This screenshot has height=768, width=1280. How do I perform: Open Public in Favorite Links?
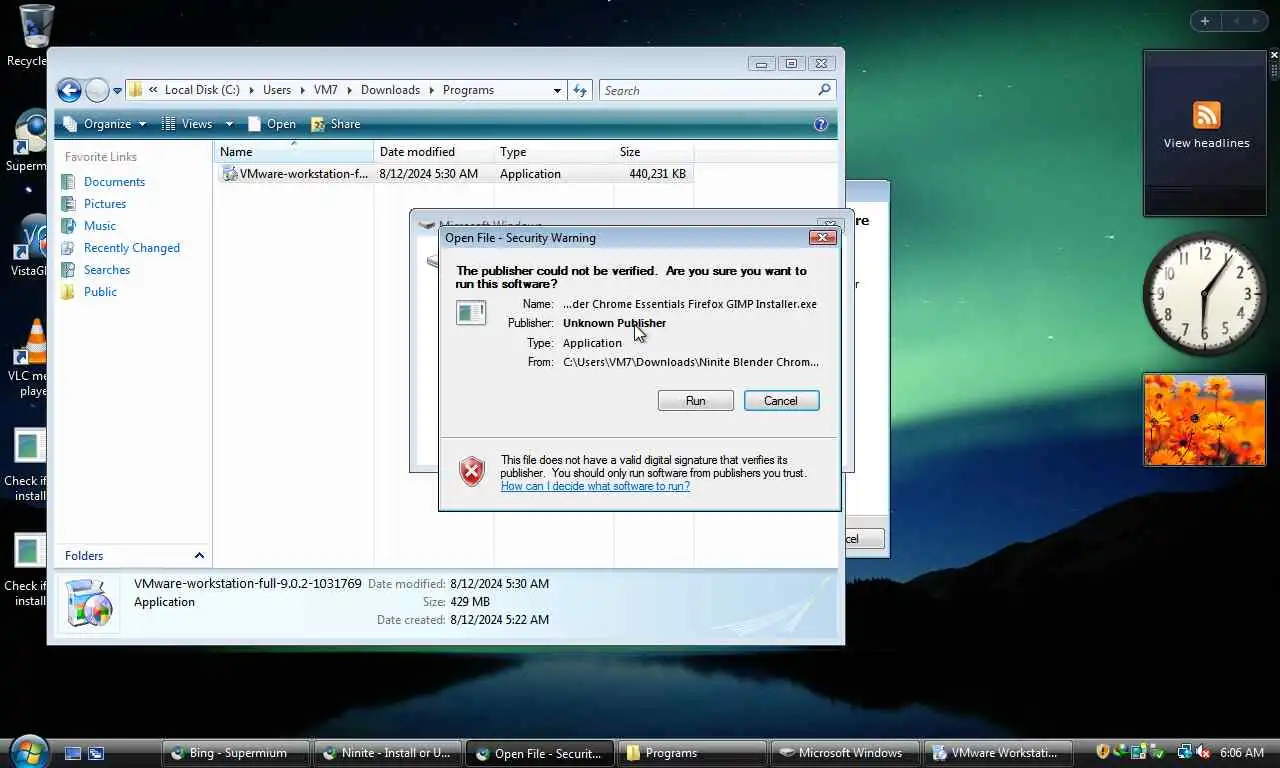click(x=100, y=292)
